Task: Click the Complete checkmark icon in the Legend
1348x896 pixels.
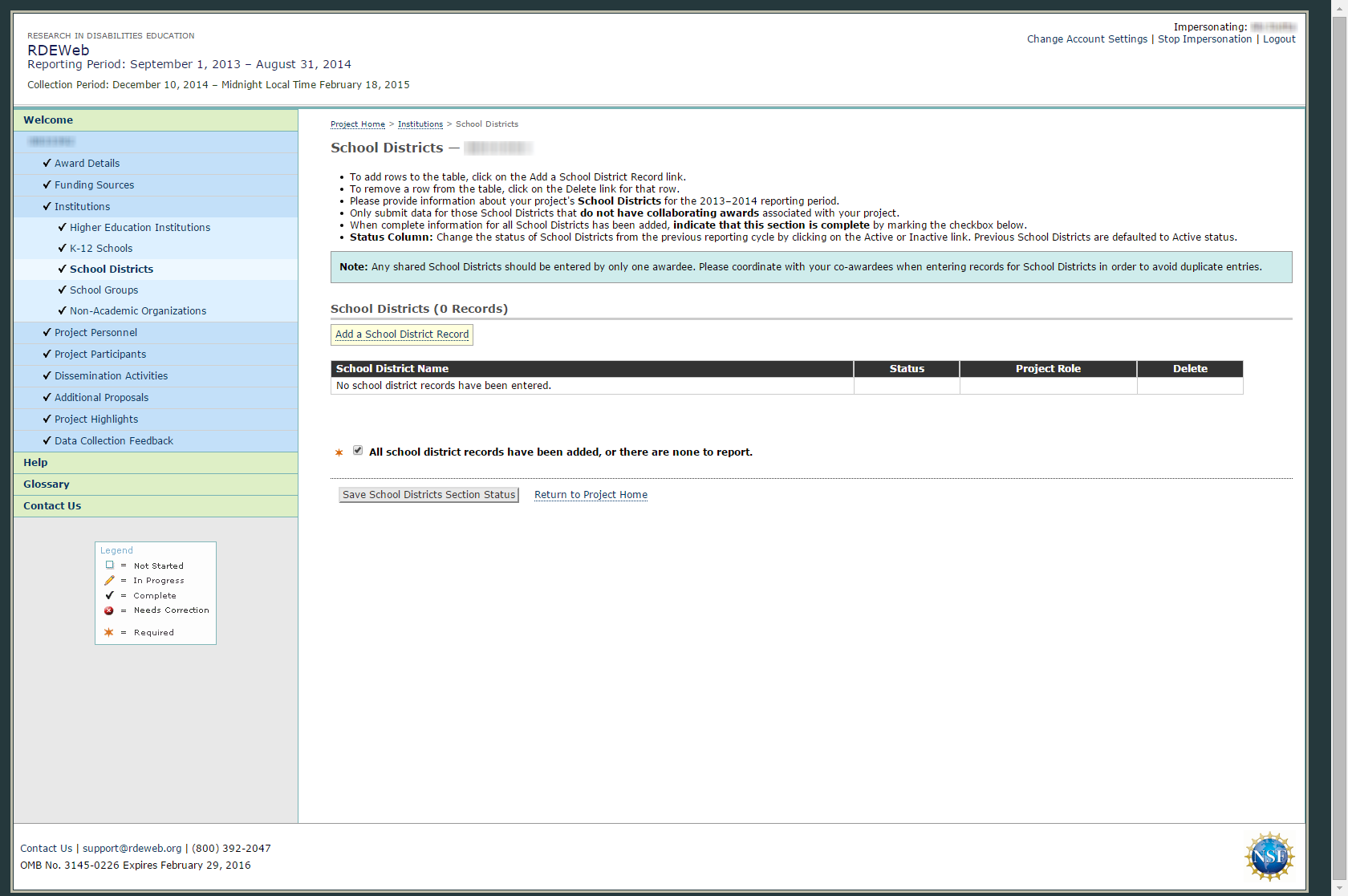Action: (110, 595)
